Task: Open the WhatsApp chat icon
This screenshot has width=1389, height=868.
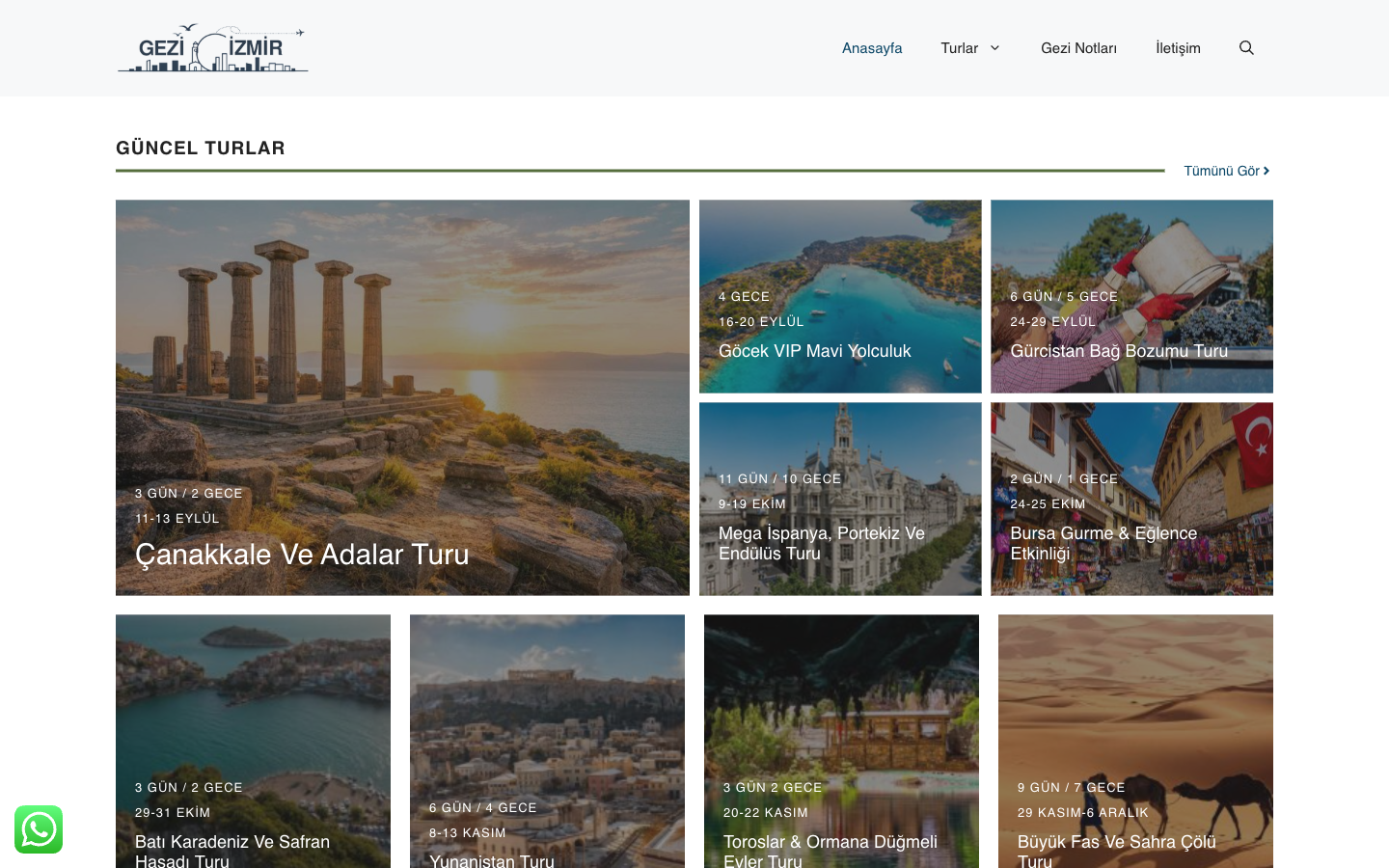Action: pos(39,829)
